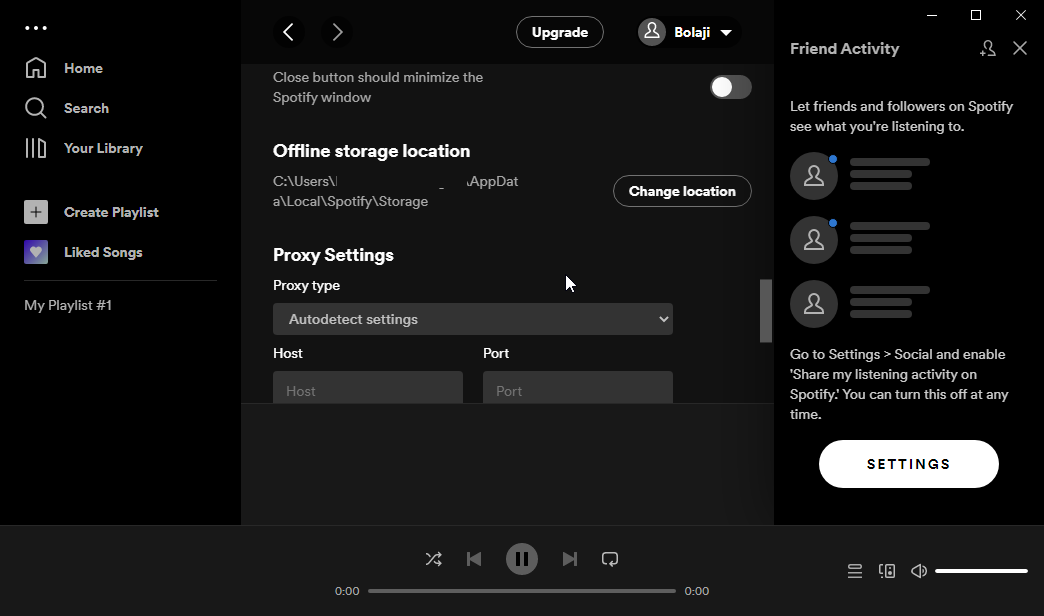Open connect to a device menu

887,571
